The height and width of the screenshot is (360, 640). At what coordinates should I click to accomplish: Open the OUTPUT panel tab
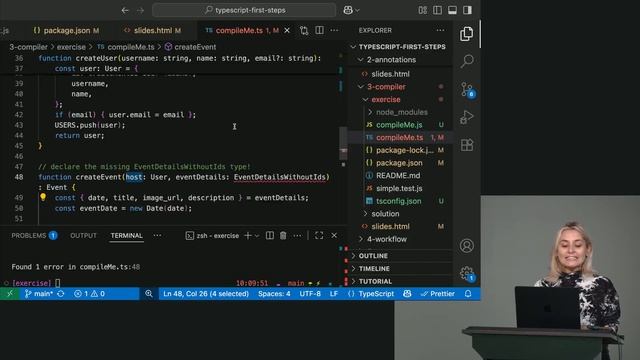coord(83,236)
